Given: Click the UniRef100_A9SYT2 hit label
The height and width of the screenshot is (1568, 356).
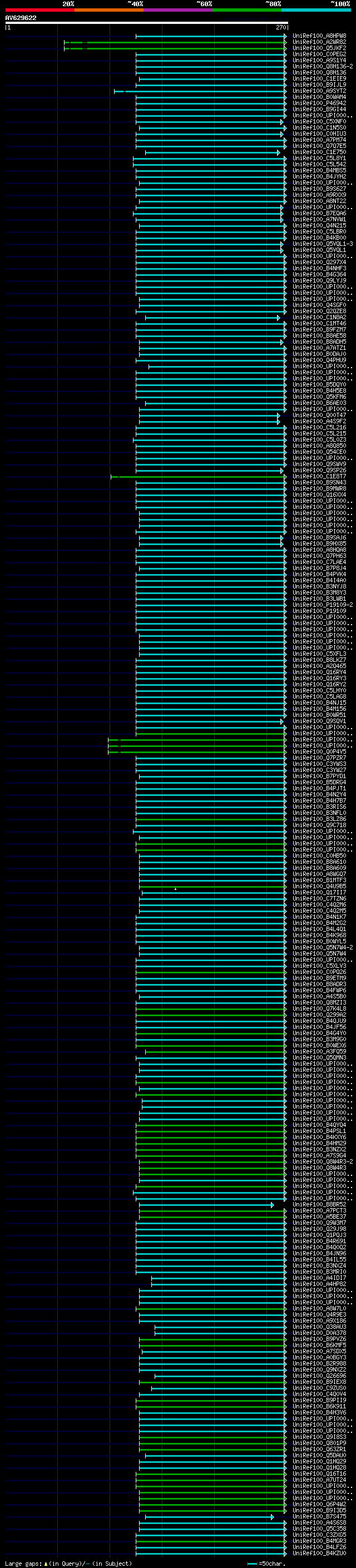Looking at the screenshot, I should [319, 91].
